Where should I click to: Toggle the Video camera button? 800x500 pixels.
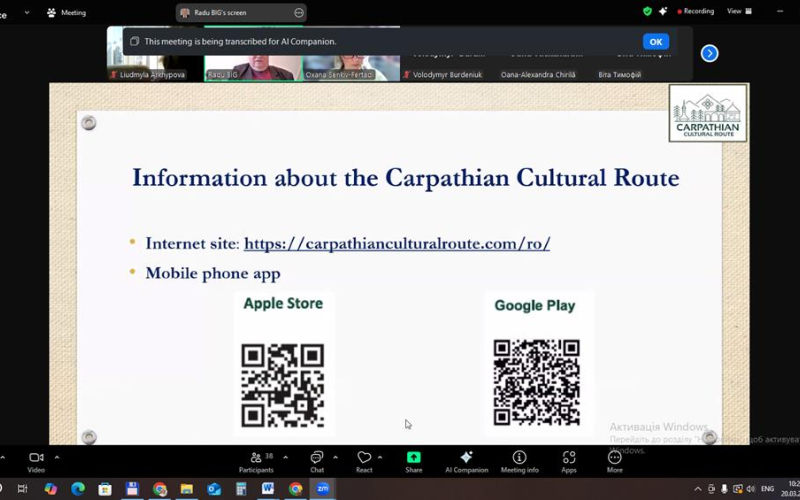tap(36, 462)
